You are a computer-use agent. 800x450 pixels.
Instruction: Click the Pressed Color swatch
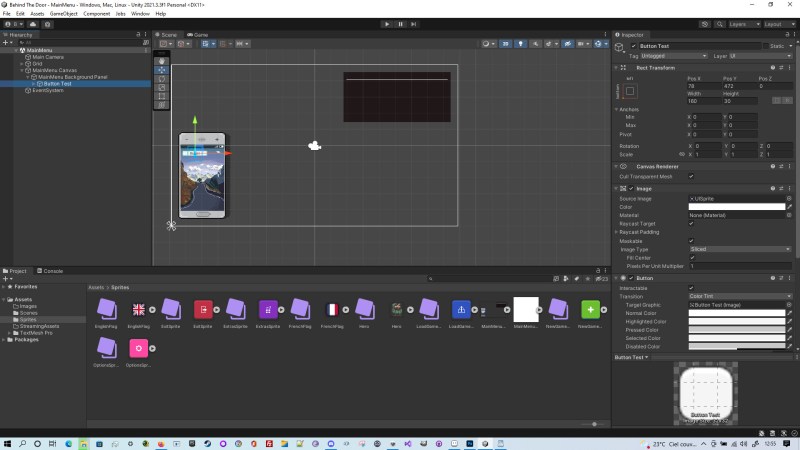pos(737,330)
